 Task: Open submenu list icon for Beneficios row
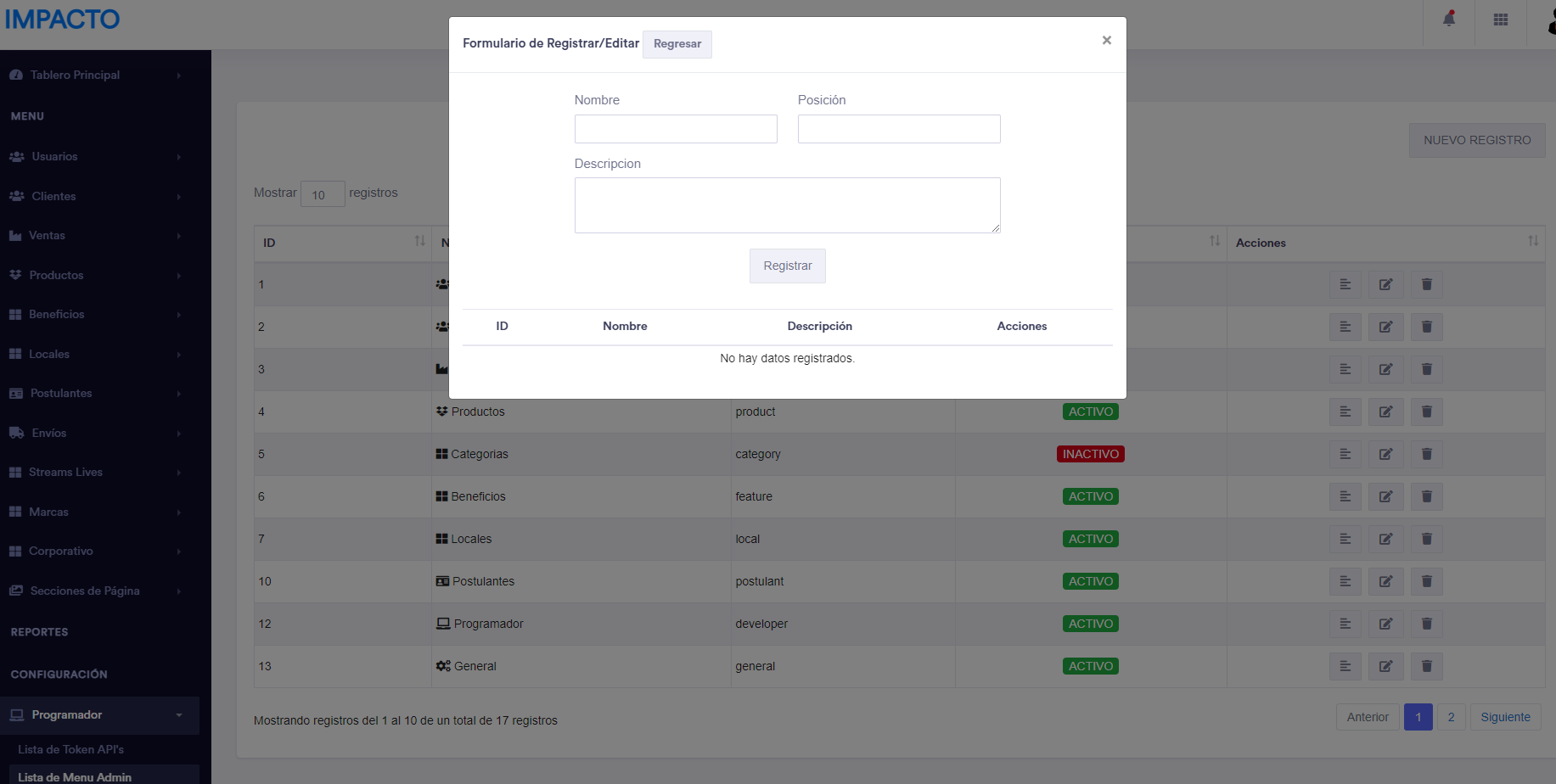click(x=1345, y=496)
